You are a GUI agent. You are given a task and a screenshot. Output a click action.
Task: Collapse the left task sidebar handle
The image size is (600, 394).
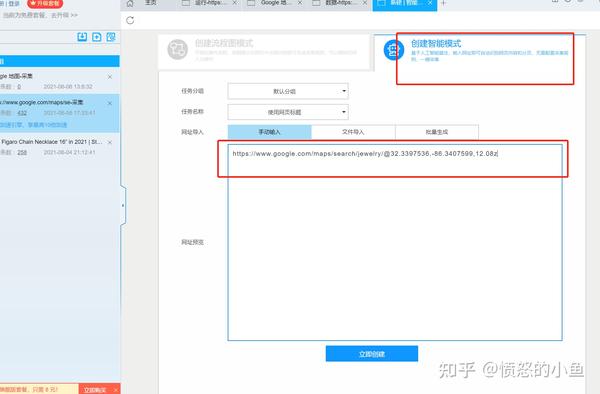pyautogui.click(x=123, y=205)
